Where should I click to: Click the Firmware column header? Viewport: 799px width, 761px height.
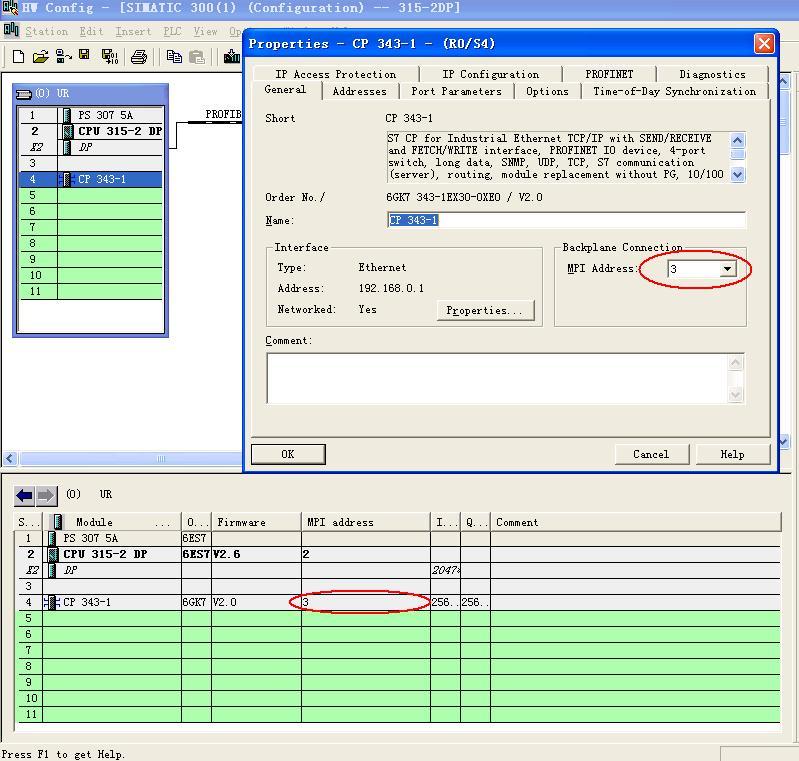[x=256, y=522]
